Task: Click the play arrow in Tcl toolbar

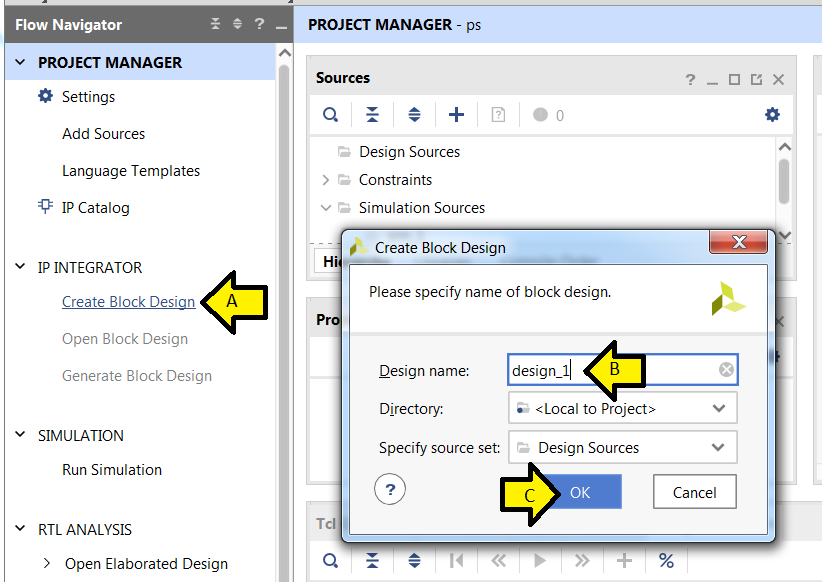Action: 539,561
